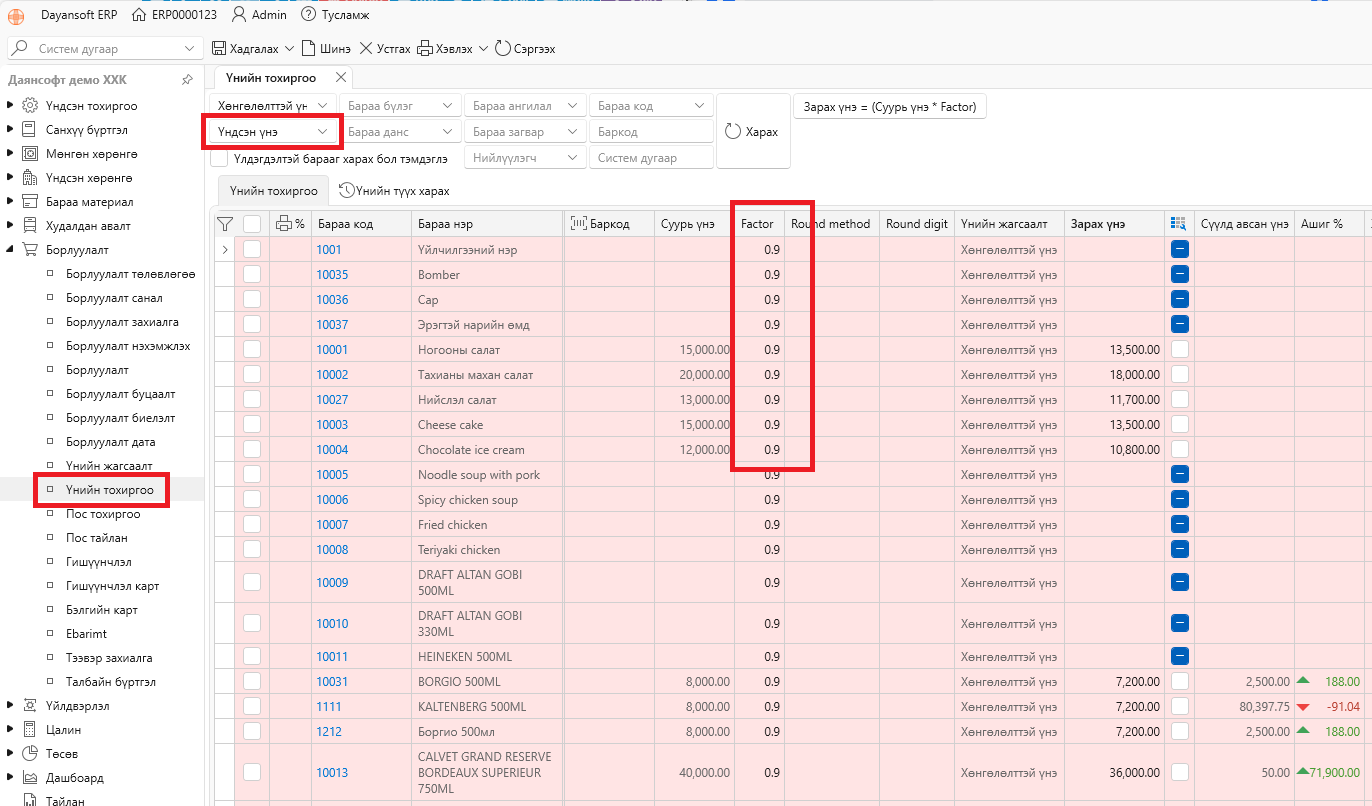Viewport: 1372px width, 806px height.
Task: Click the ERP0000123 home icon
Action: pos(140,15)
